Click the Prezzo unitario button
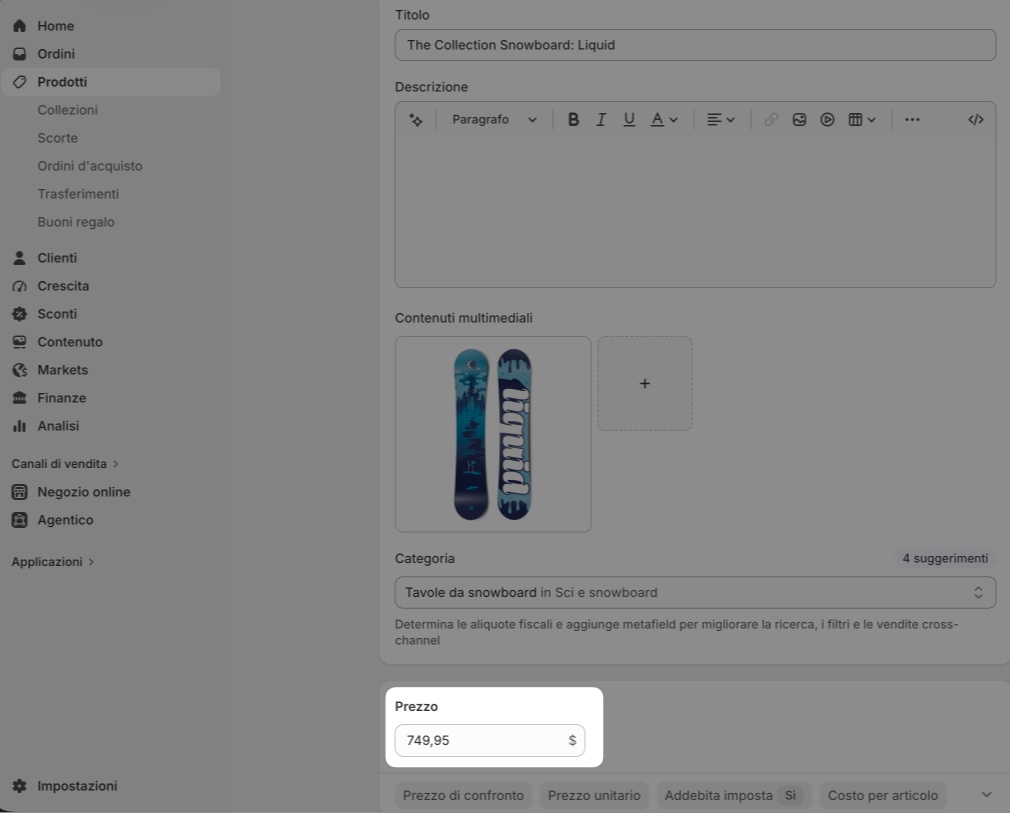Viewport: 1010px width, 813px height. (x=594, y=796)
